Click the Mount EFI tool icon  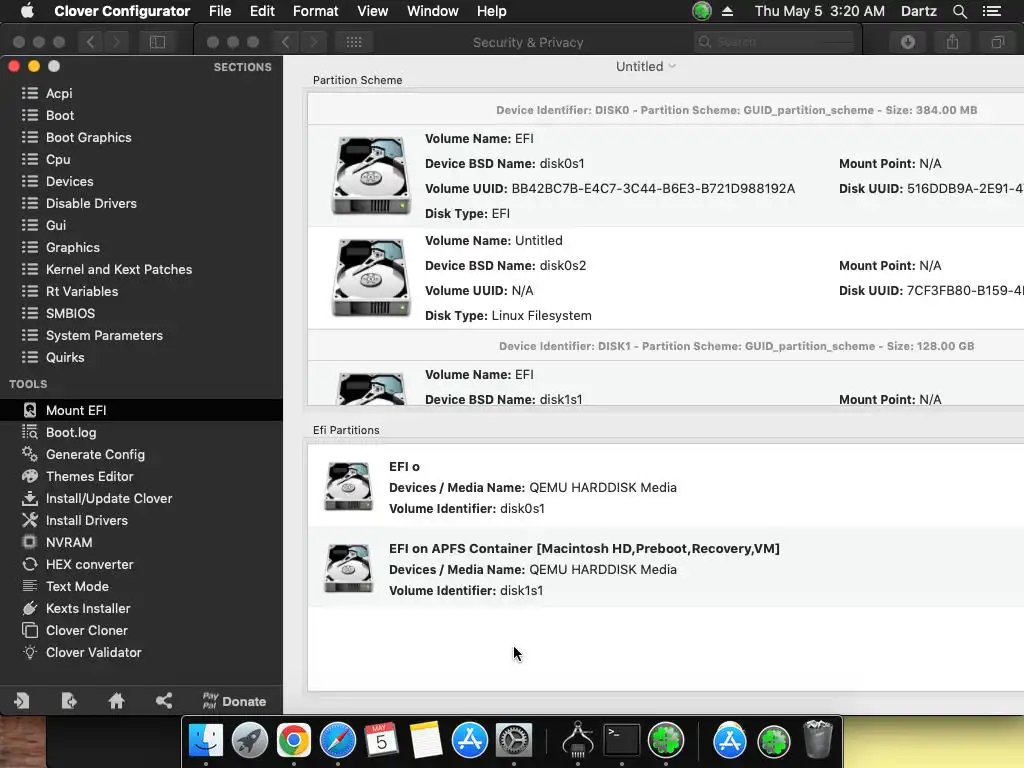click(x=30, y=410)
